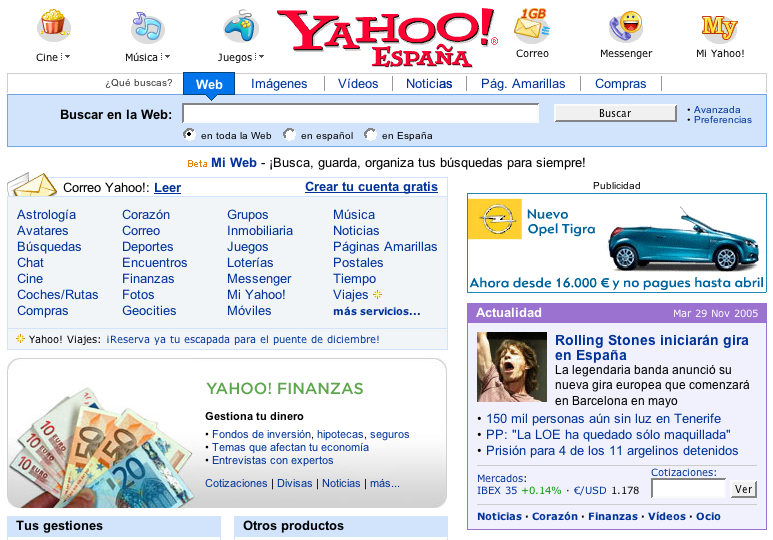The width and height of the screenshot is (773, 540).
Task: Switch to the Imágenes search tab
Action: (279, 84)
